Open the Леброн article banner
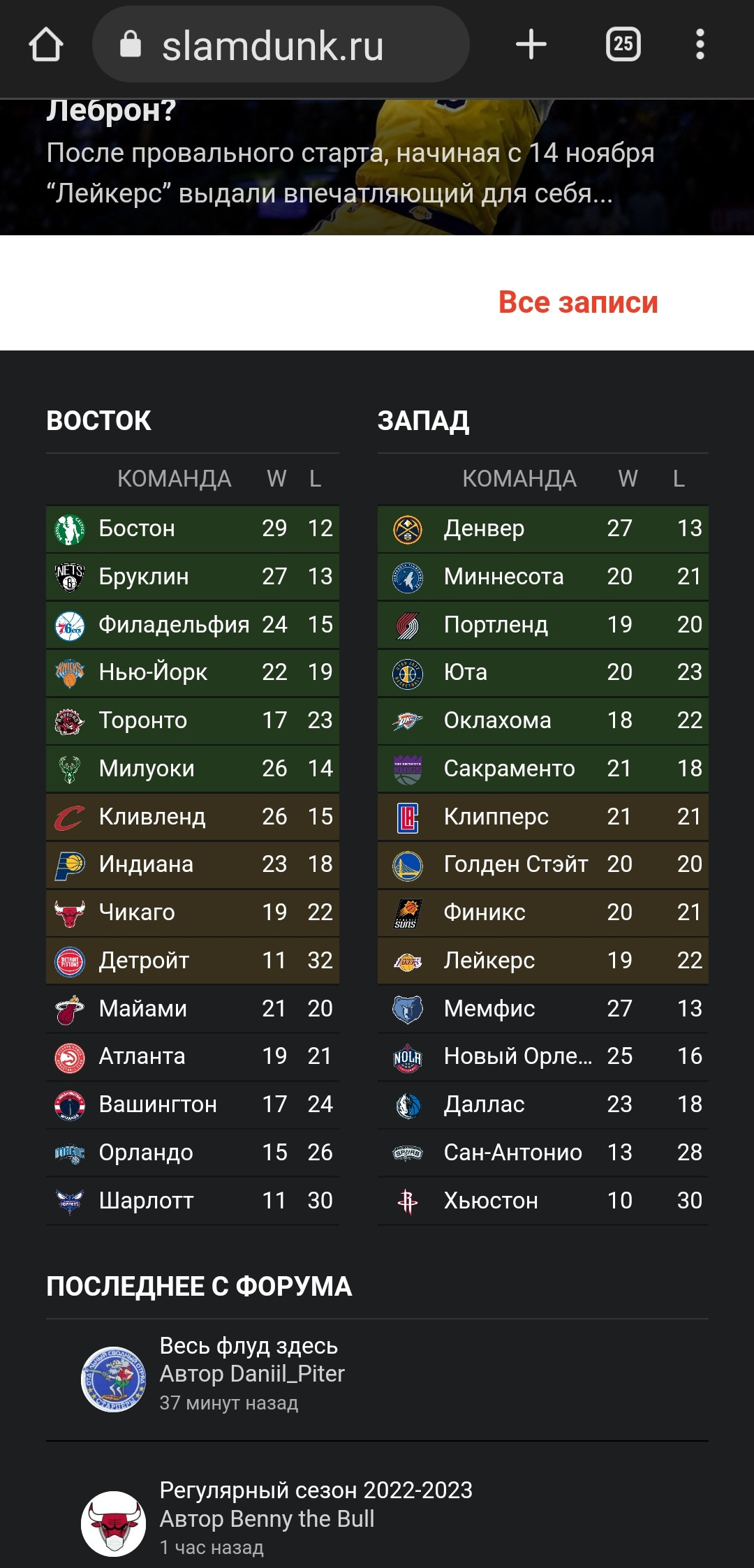Image resolution: width=754 pixels, height=1568 pixels. pos(377,167)
